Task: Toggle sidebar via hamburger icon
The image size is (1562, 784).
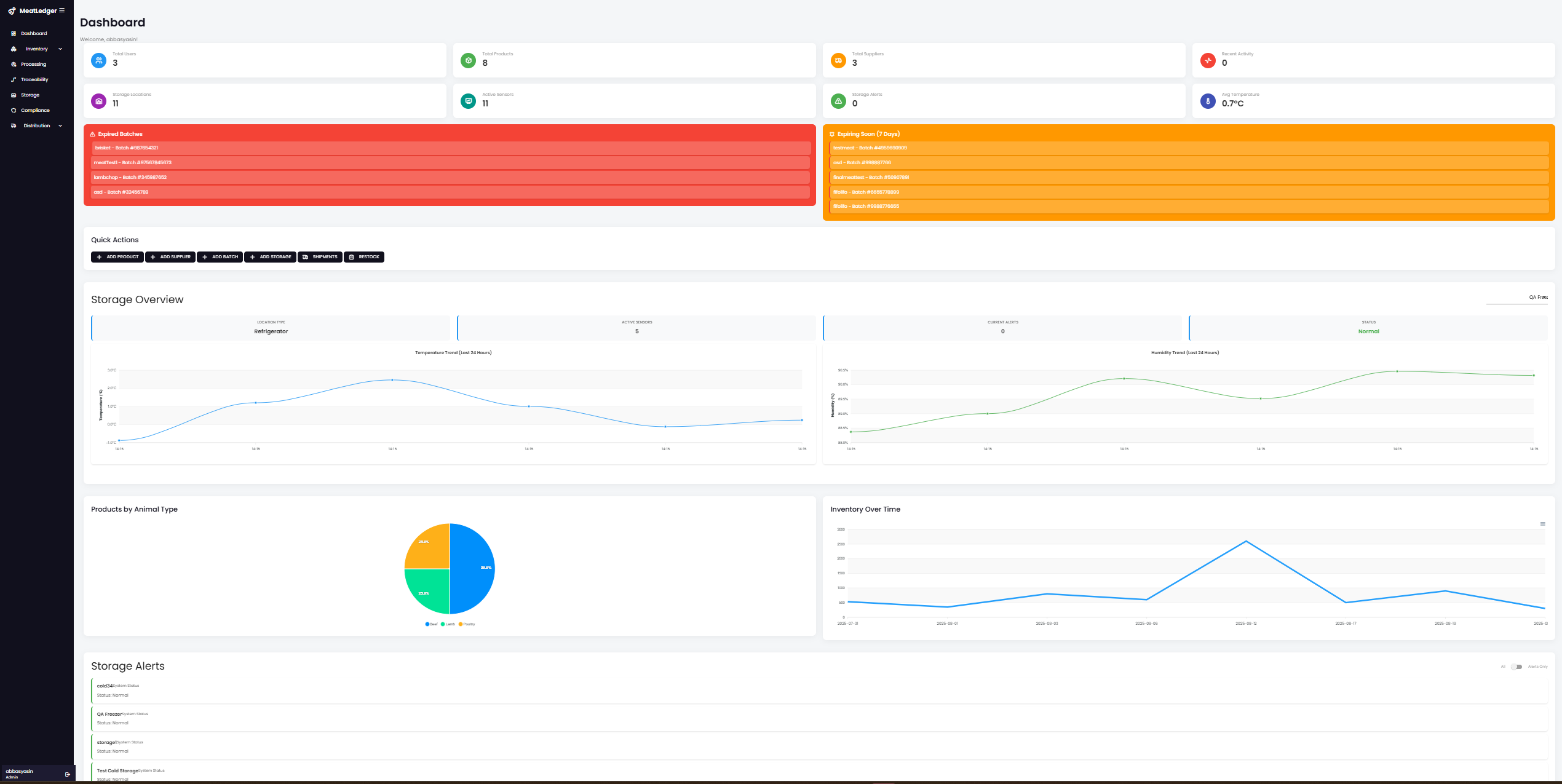Action: click(61, 10)
